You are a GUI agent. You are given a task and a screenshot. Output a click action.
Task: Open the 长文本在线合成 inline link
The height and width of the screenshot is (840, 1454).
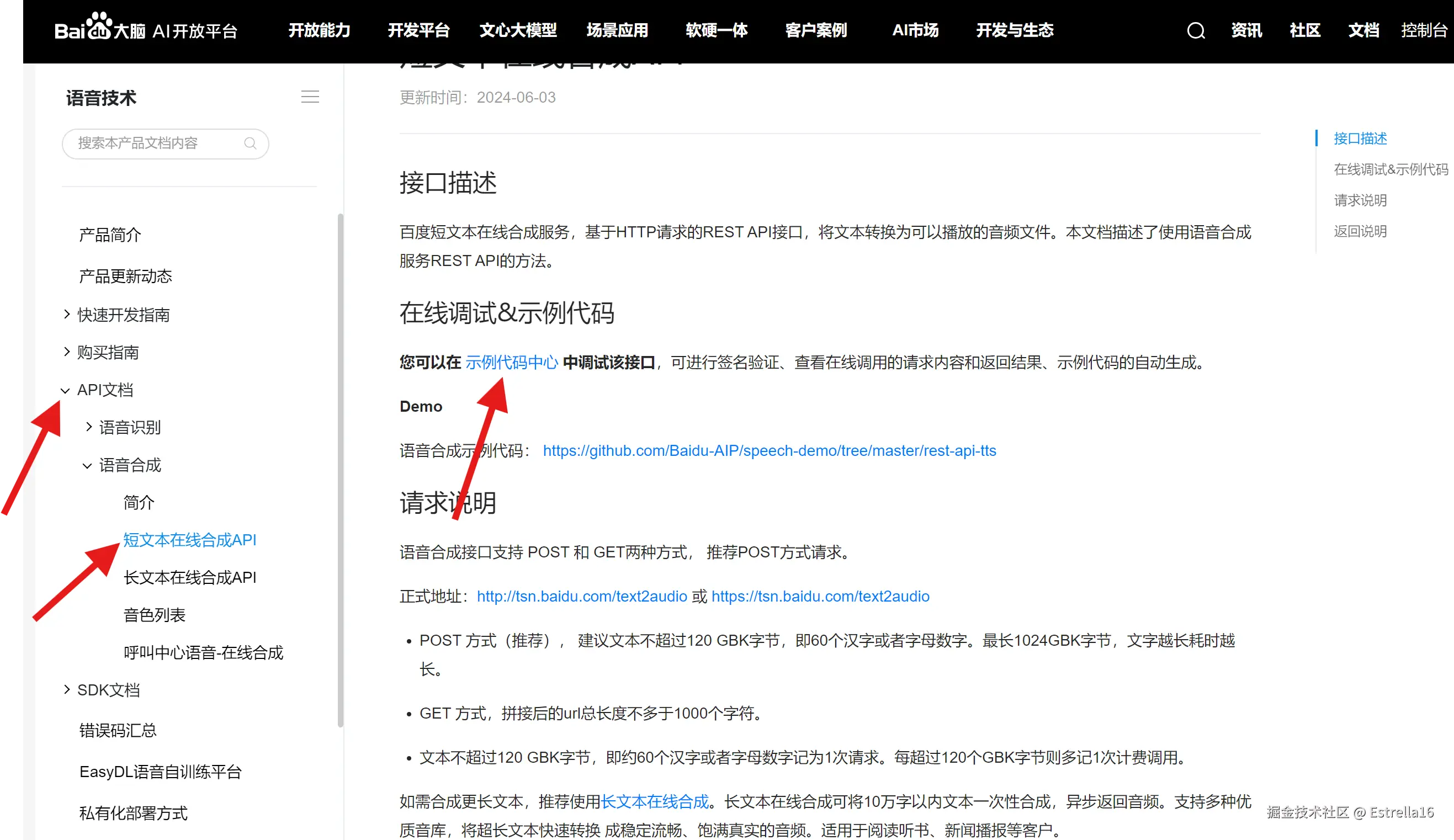(x=654, y=801)
